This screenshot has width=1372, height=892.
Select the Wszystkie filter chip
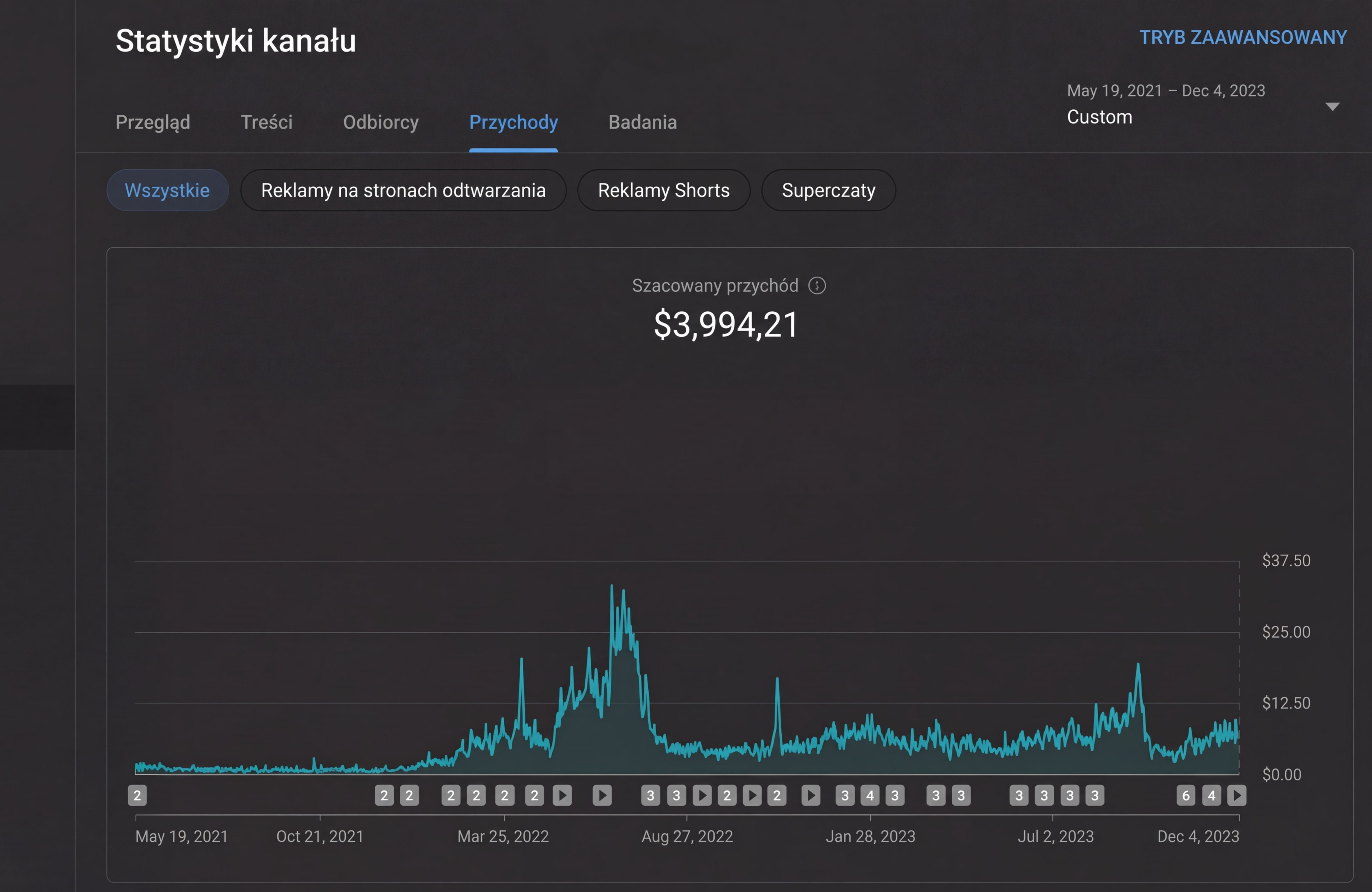[x=167, y=190]
